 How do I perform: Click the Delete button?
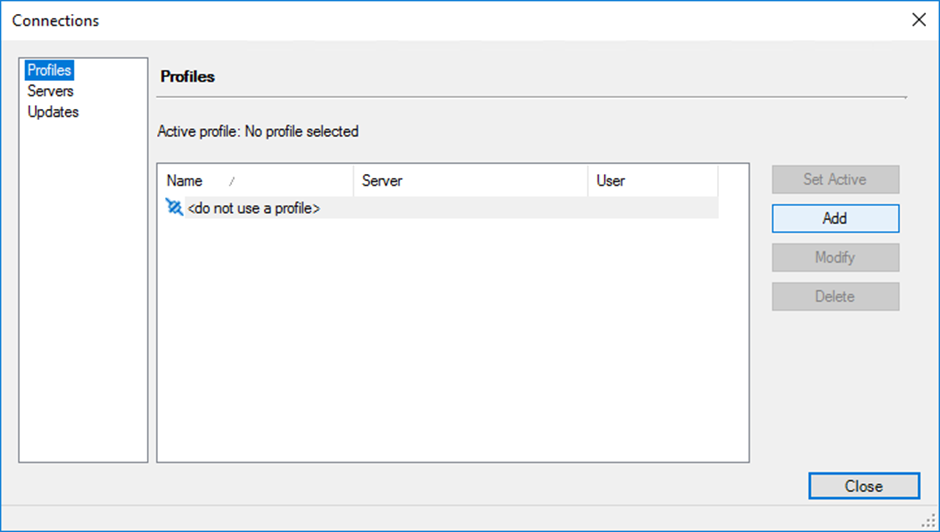click(x=835, y=296)
